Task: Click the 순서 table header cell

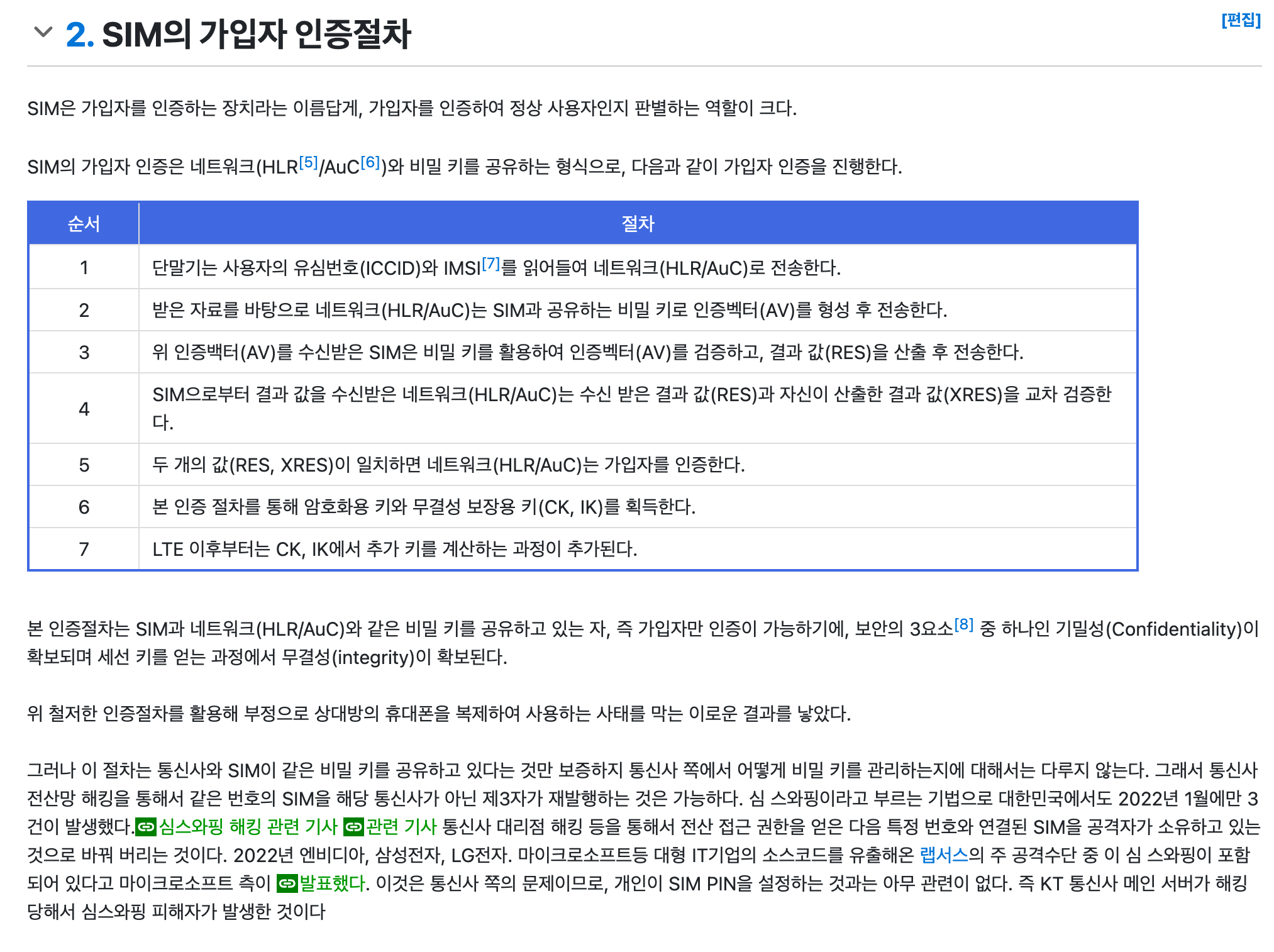Action: coord(84,223)
